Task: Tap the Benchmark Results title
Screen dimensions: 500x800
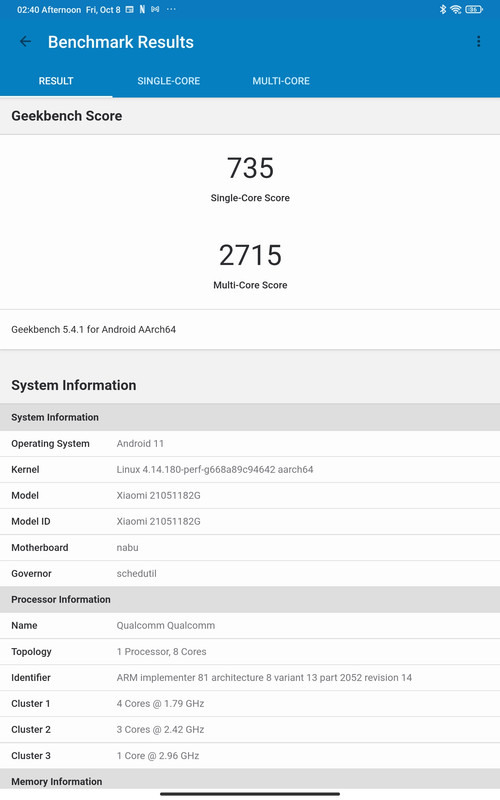Action: coord(121,42)
